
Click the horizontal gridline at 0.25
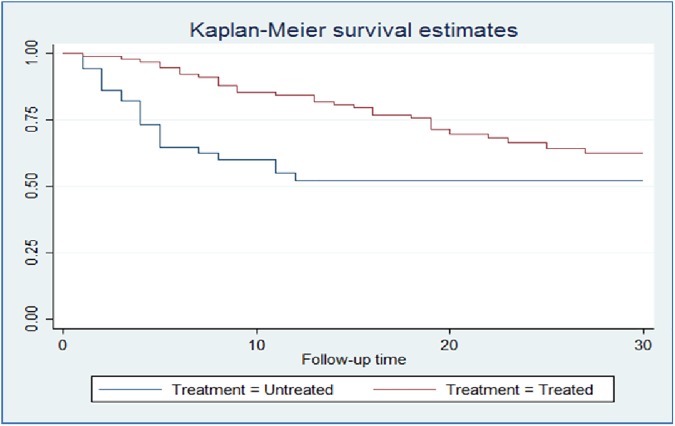click(350, 254)
